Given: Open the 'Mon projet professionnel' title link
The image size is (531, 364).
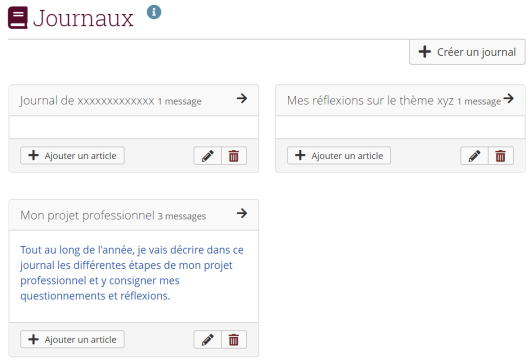Looking at the screenshot, I should point(87,215).
